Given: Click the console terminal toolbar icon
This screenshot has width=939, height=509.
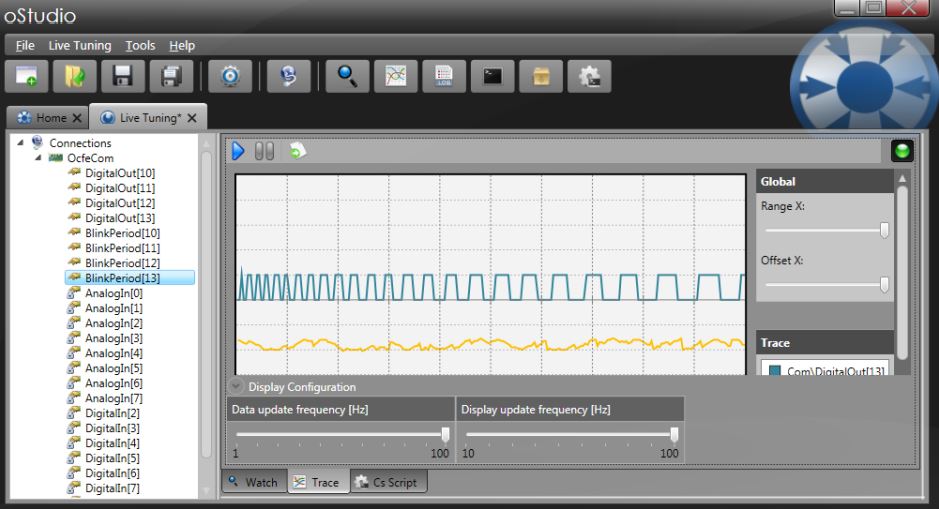Looking at the screenshot, I should 493,76.
